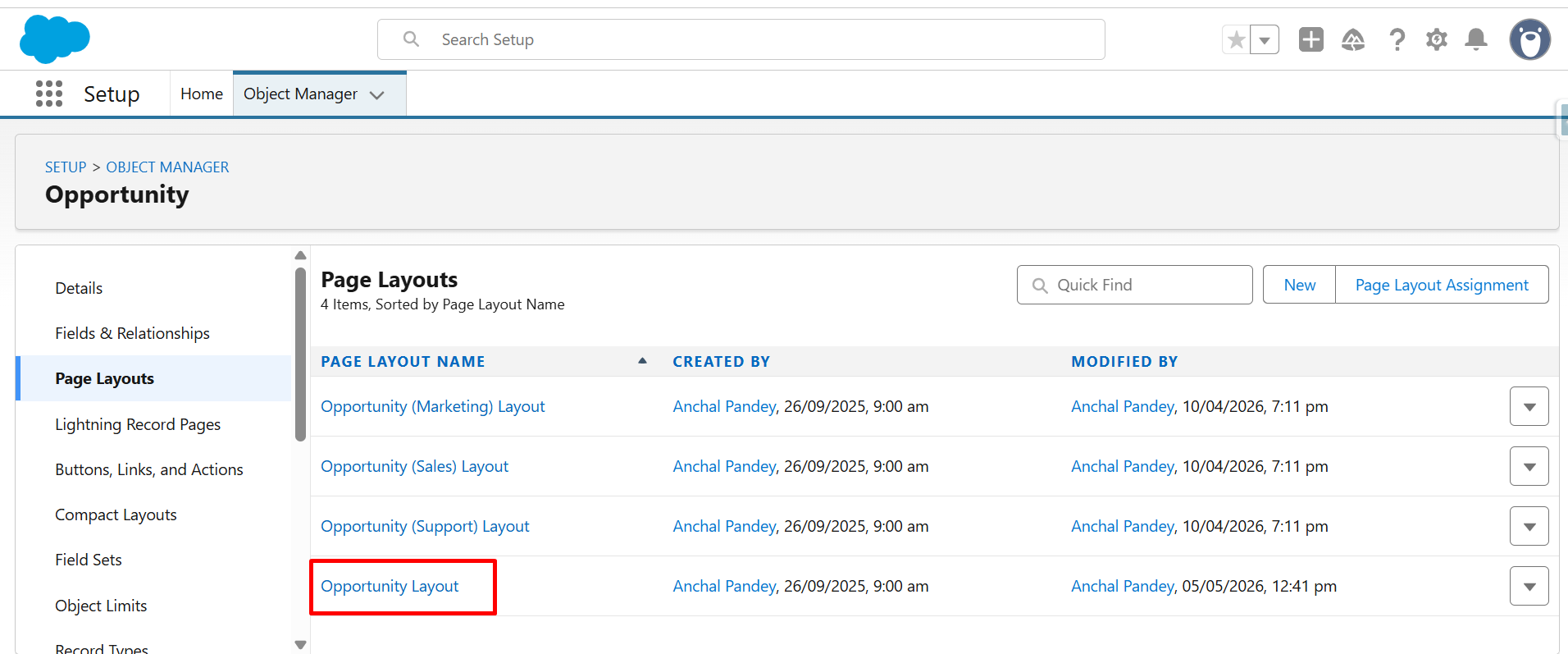Screen dimensions: 1568x654
Task: Click the New page layout button
Action: point(1299,285)
